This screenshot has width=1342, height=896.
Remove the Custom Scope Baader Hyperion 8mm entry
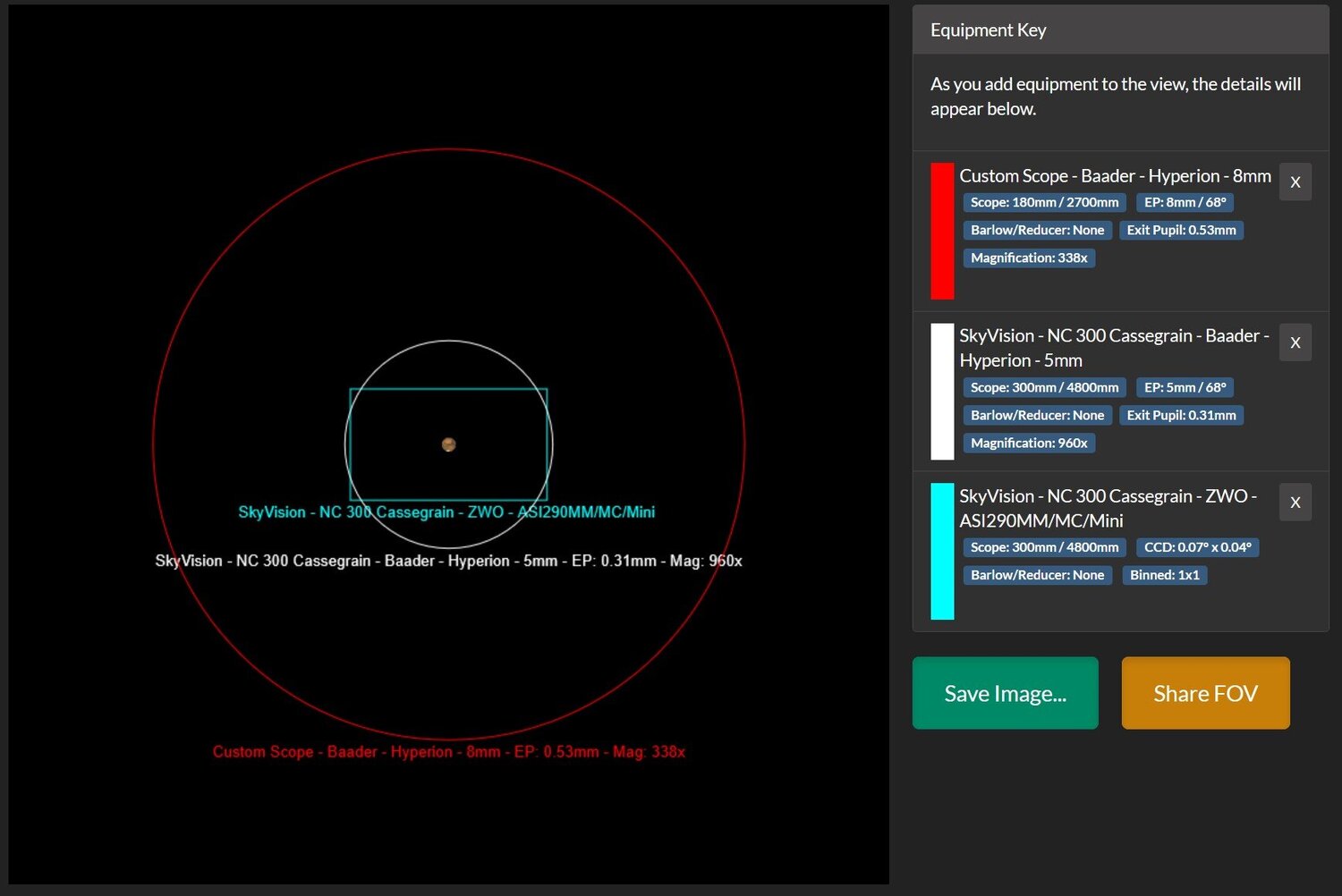[1295, 182]
